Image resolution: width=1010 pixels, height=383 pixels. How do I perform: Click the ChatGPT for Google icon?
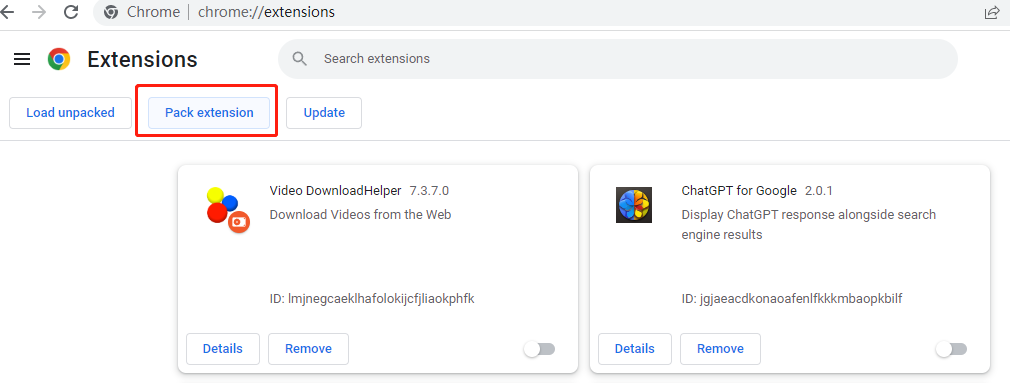coord(634,205)
